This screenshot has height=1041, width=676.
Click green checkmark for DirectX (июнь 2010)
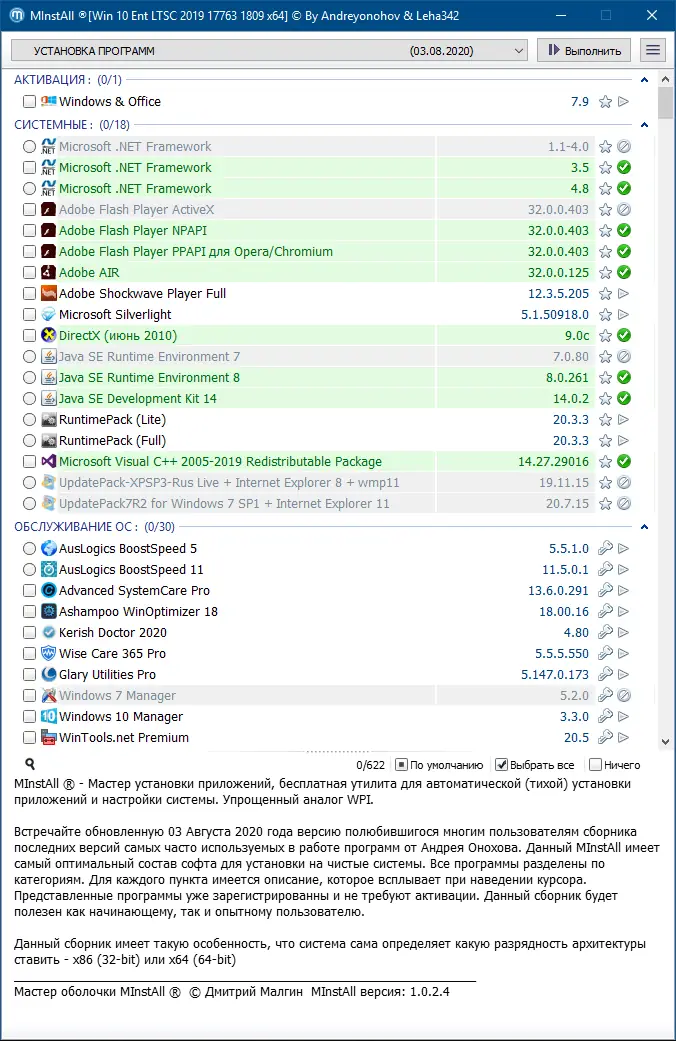pyautogui.click(x=624, y=335)
